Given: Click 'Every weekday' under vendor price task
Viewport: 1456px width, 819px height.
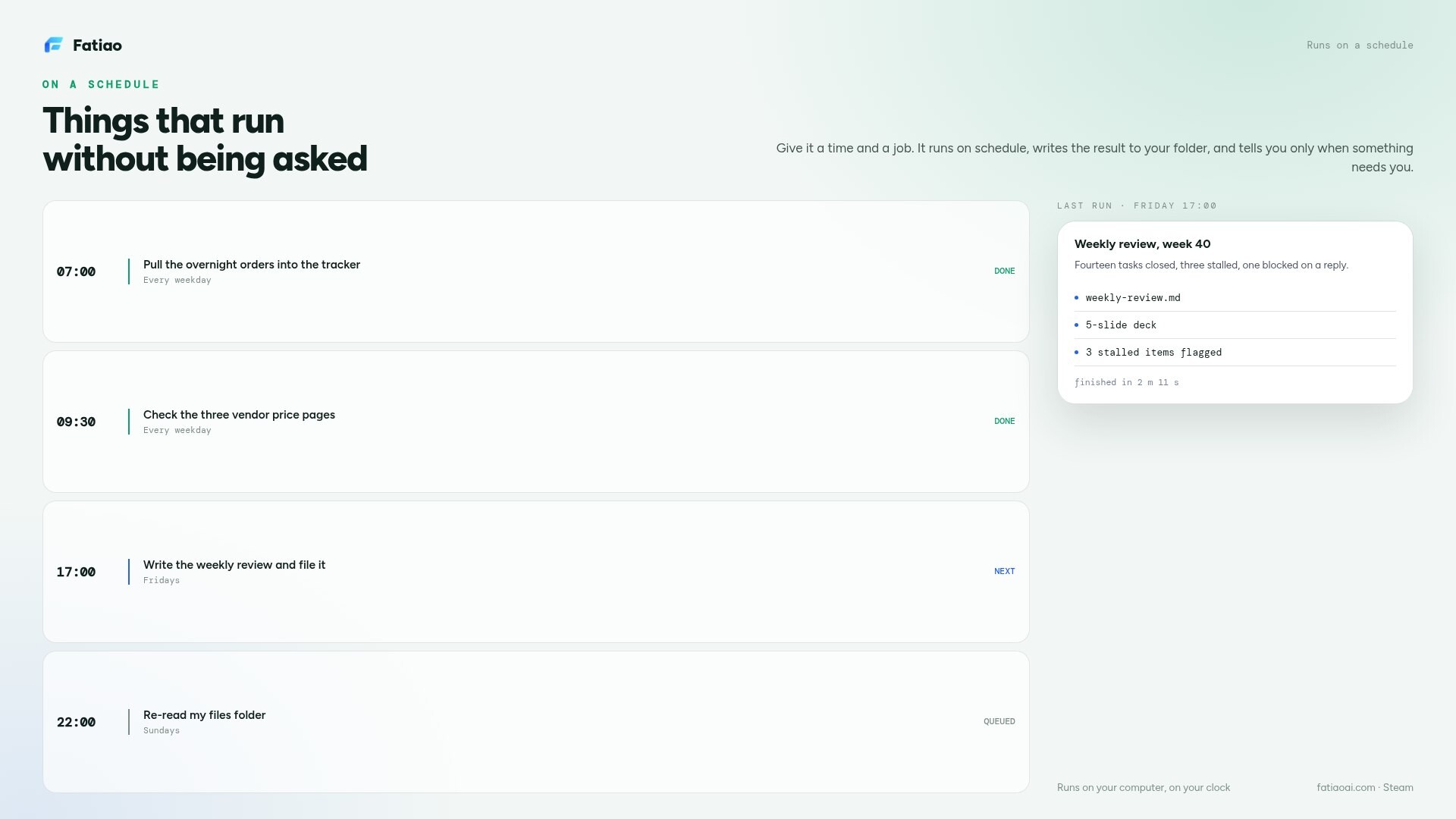Looking at the screenshot, I should pyautogui.click(x=177, y=430).
